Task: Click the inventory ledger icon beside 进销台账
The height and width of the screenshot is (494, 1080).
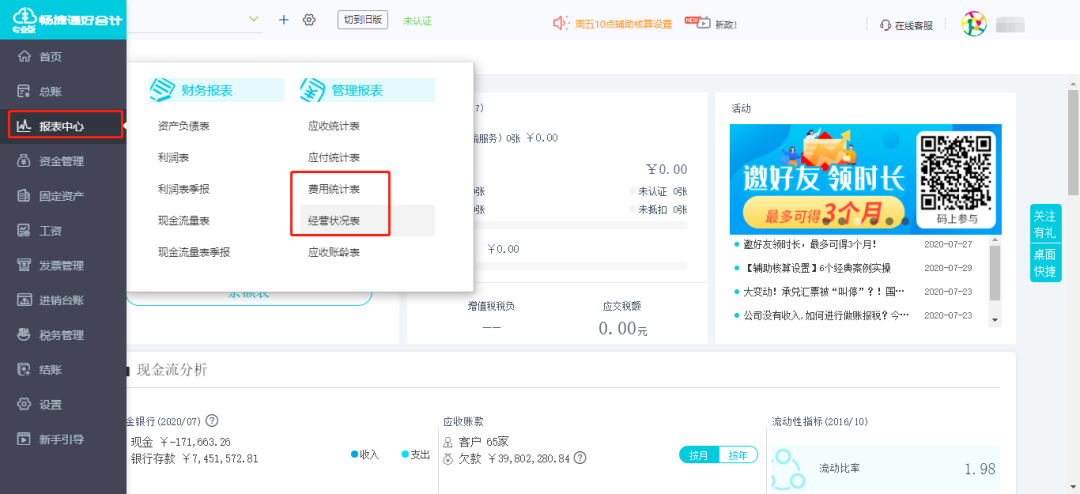Action: click(x=25, y=300)
